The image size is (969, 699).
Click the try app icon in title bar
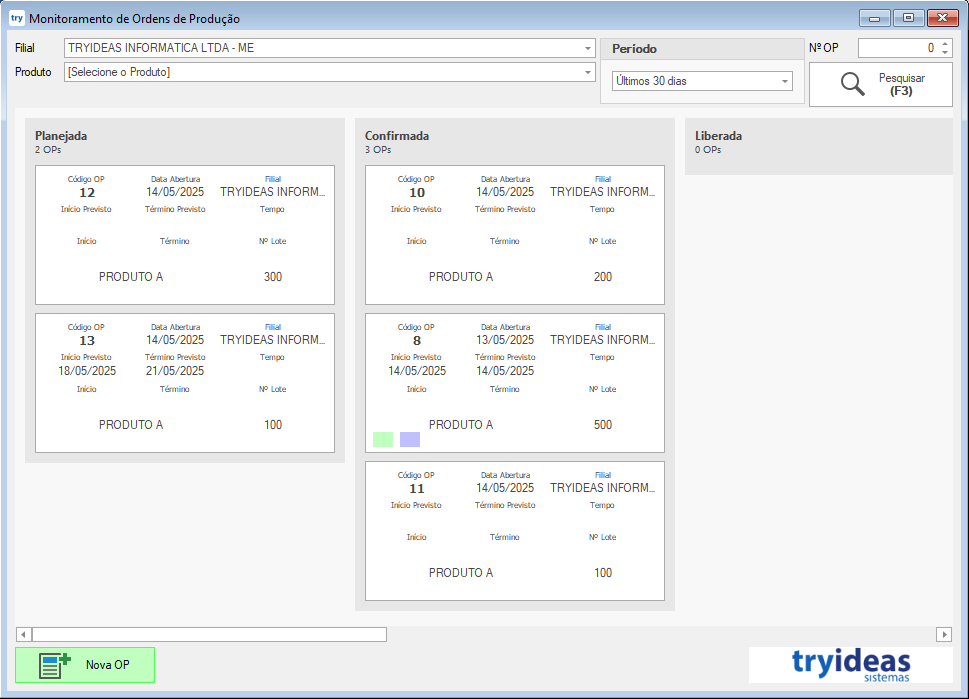click(x=17, y=18)
